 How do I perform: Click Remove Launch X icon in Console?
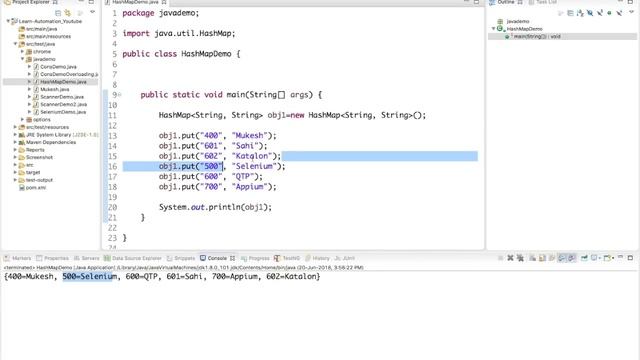point(510,258)
